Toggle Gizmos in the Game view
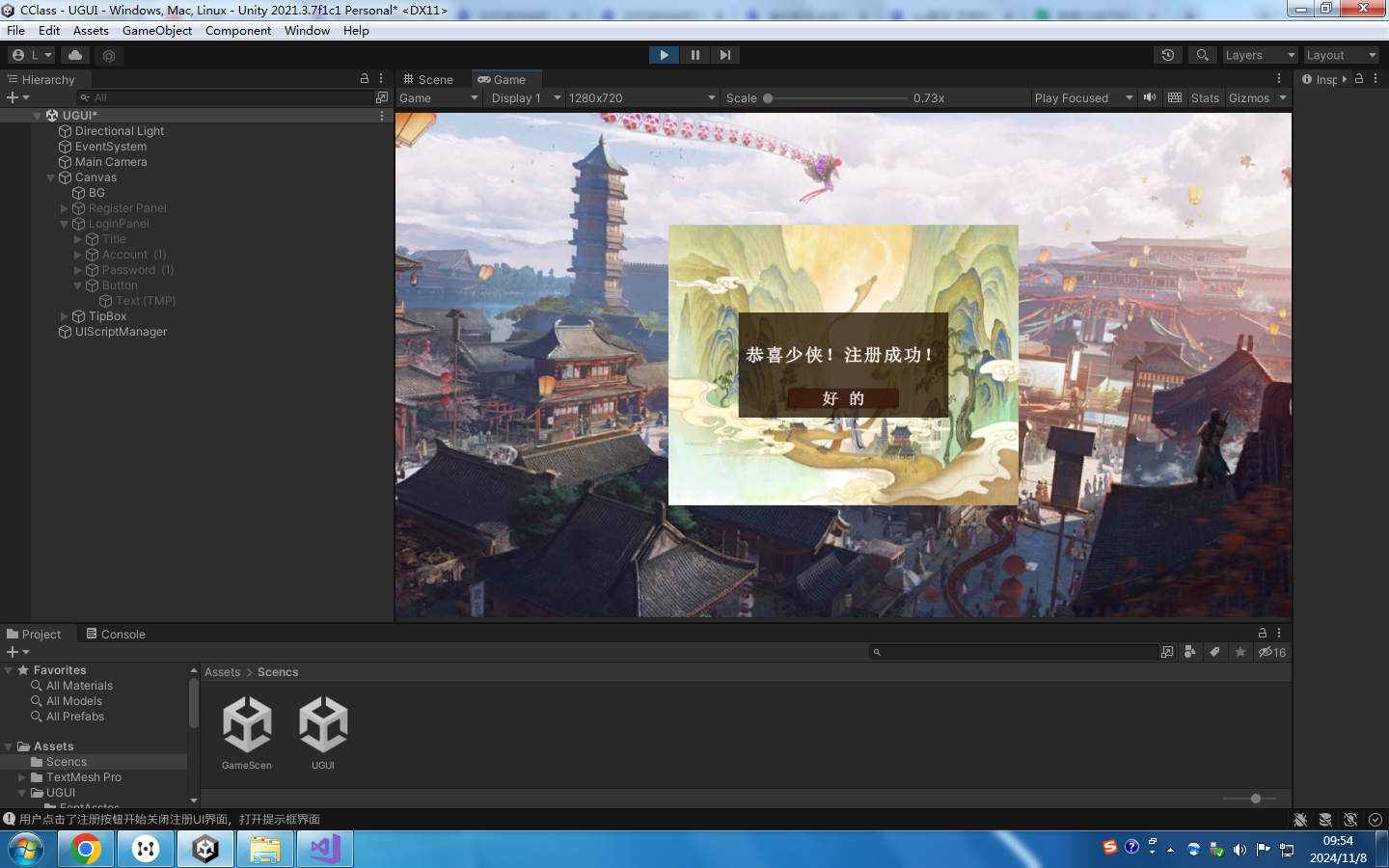 [1248, 97]
